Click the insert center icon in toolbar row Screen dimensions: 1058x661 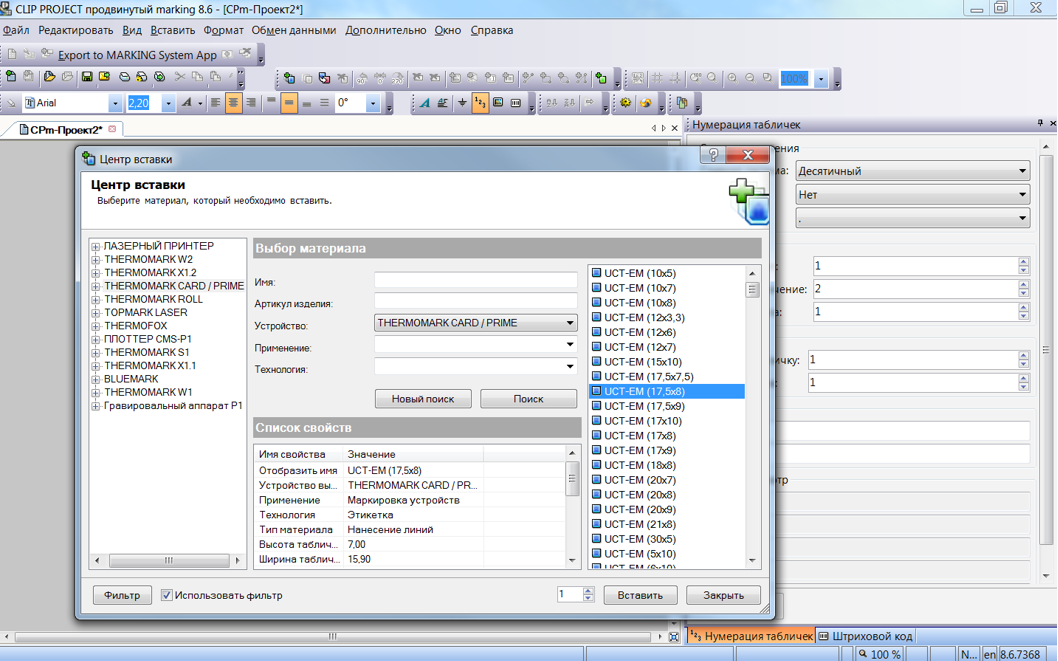point(289,79)
